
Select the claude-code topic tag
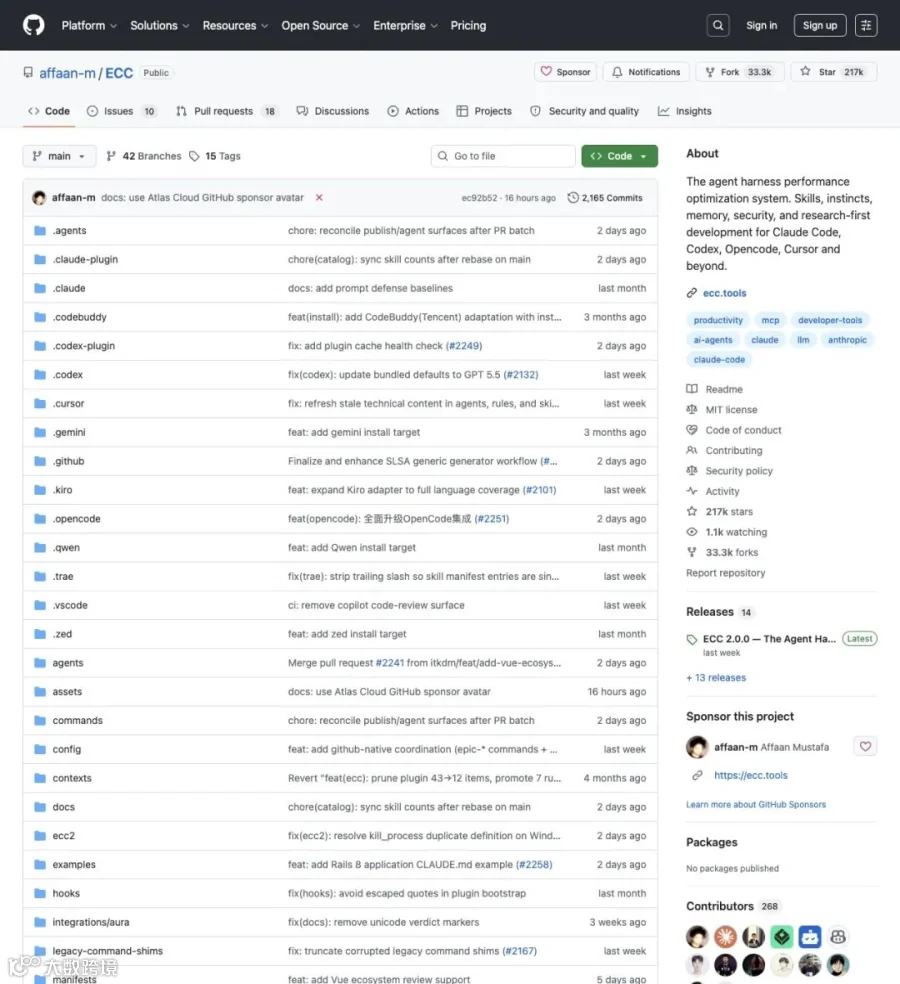(719, 360)
